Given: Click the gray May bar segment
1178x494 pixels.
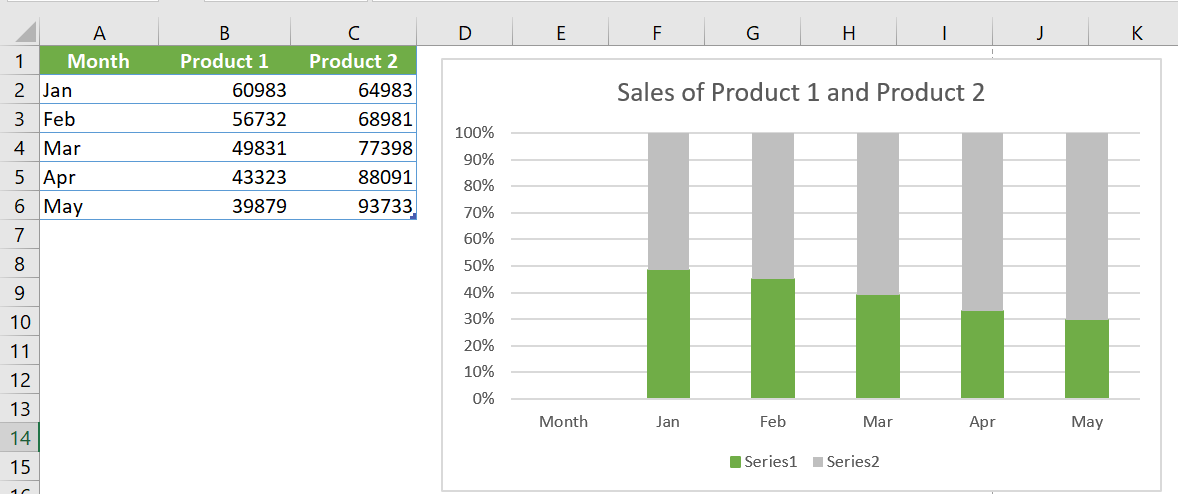Looking at the screenshot, I should [1086, 226].
